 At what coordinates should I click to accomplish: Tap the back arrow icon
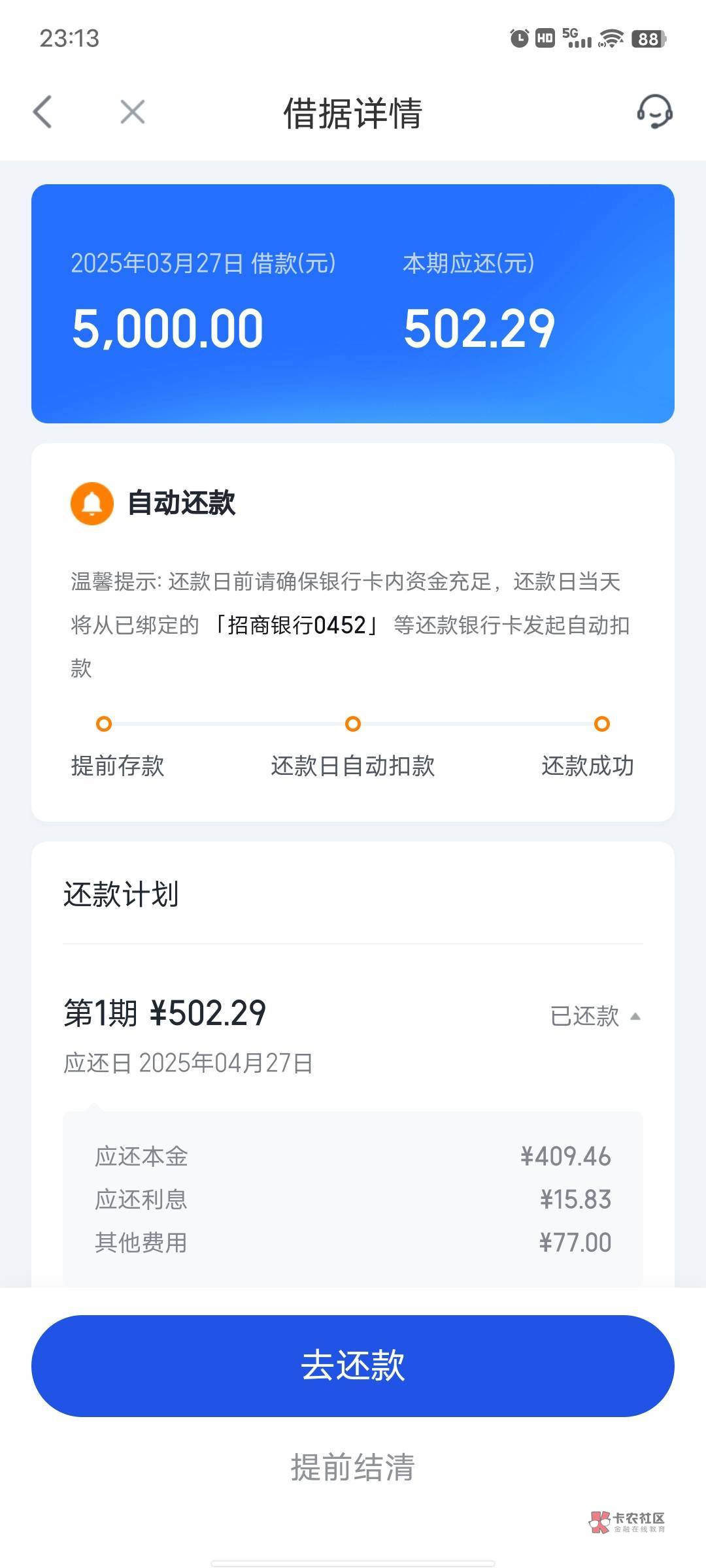click(x=42, y=112)
